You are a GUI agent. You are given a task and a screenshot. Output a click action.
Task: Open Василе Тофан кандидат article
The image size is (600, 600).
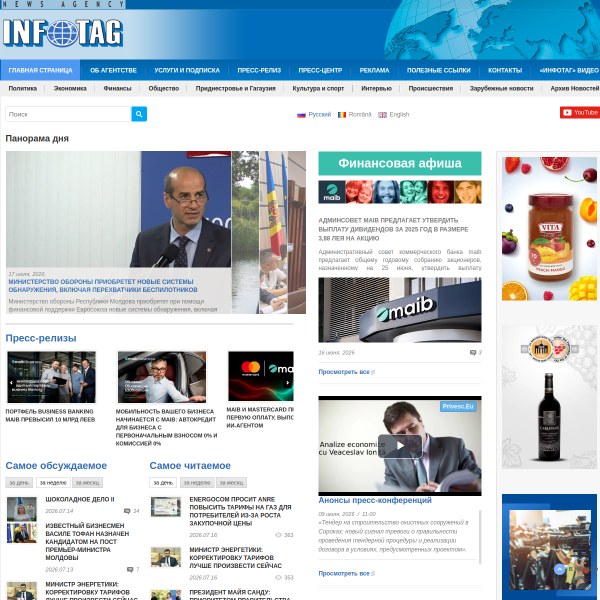pos(87,542)
